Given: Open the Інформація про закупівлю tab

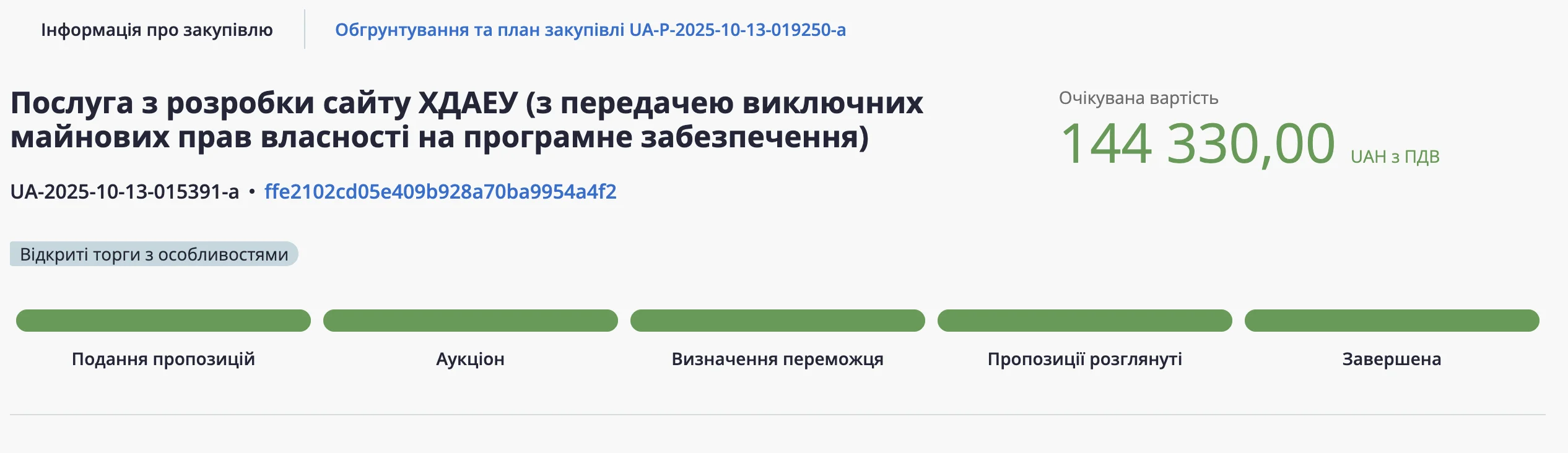Looking at the screenshot, I should 157,30.
